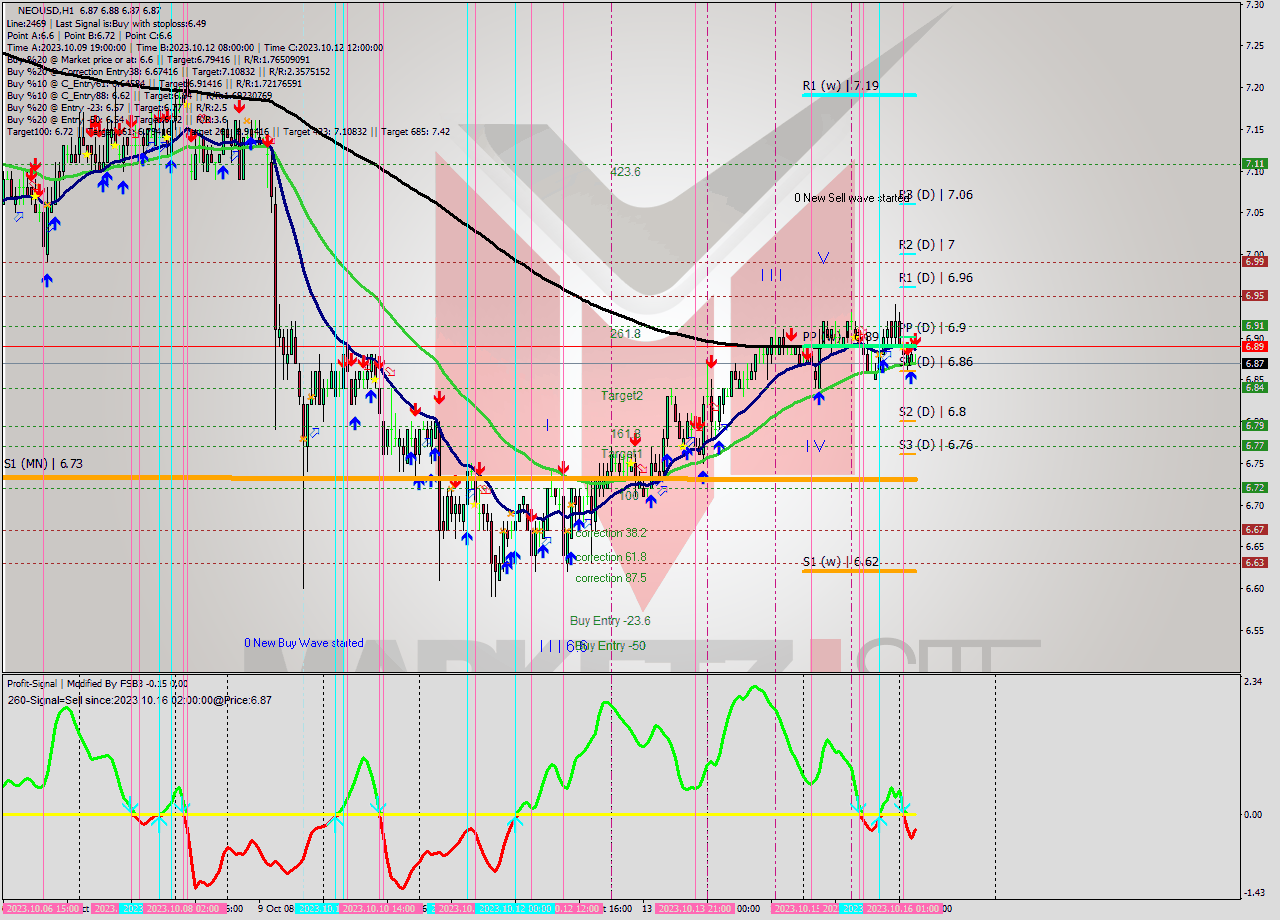This screenshot has width=1280, height=920.
Task: Select the '2023.10.10 14:00' time label
Action: click(381, 909)
